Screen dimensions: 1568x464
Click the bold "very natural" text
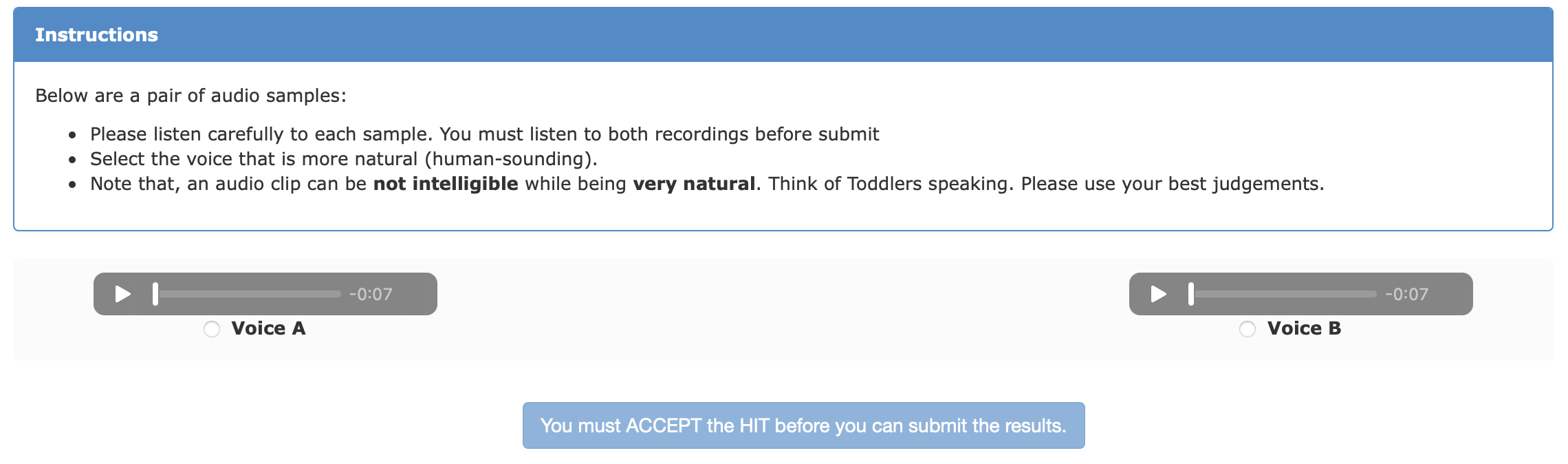(693, 184)
